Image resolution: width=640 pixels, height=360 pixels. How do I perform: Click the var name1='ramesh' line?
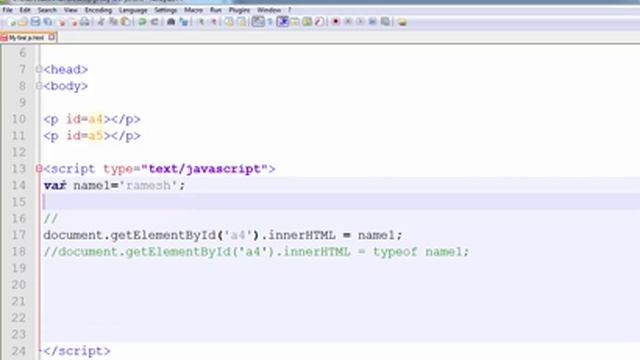[x=114, y=185]
